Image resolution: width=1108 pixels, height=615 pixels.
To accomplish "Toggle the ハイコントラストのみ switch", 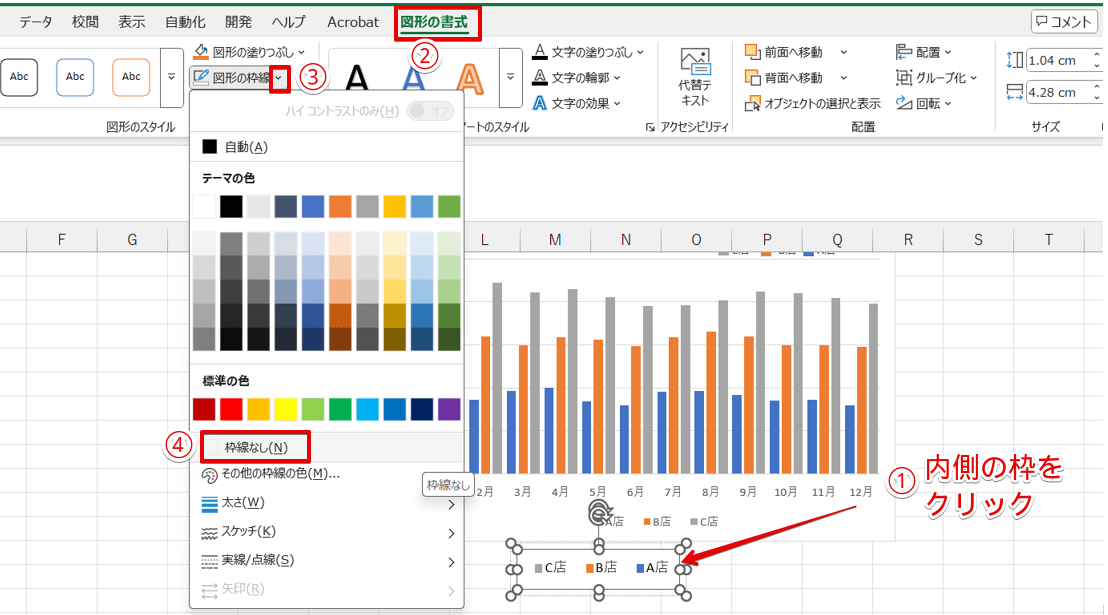I will (429, 111).
